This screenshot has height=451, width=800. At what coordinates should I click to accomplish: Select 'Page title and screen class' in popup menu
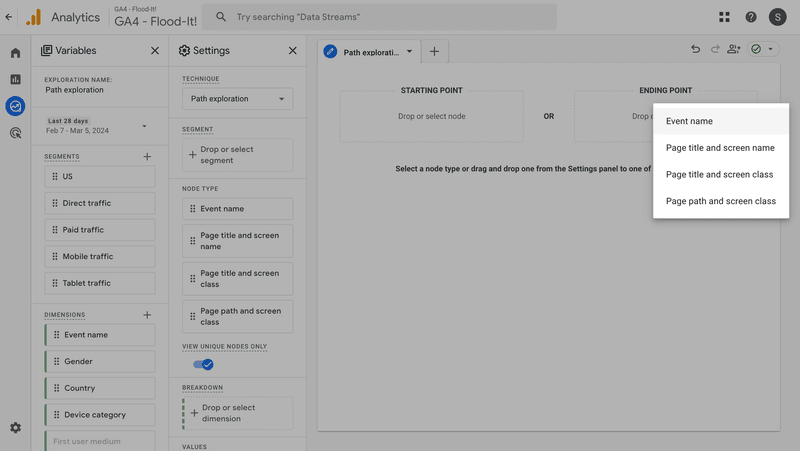721,174
